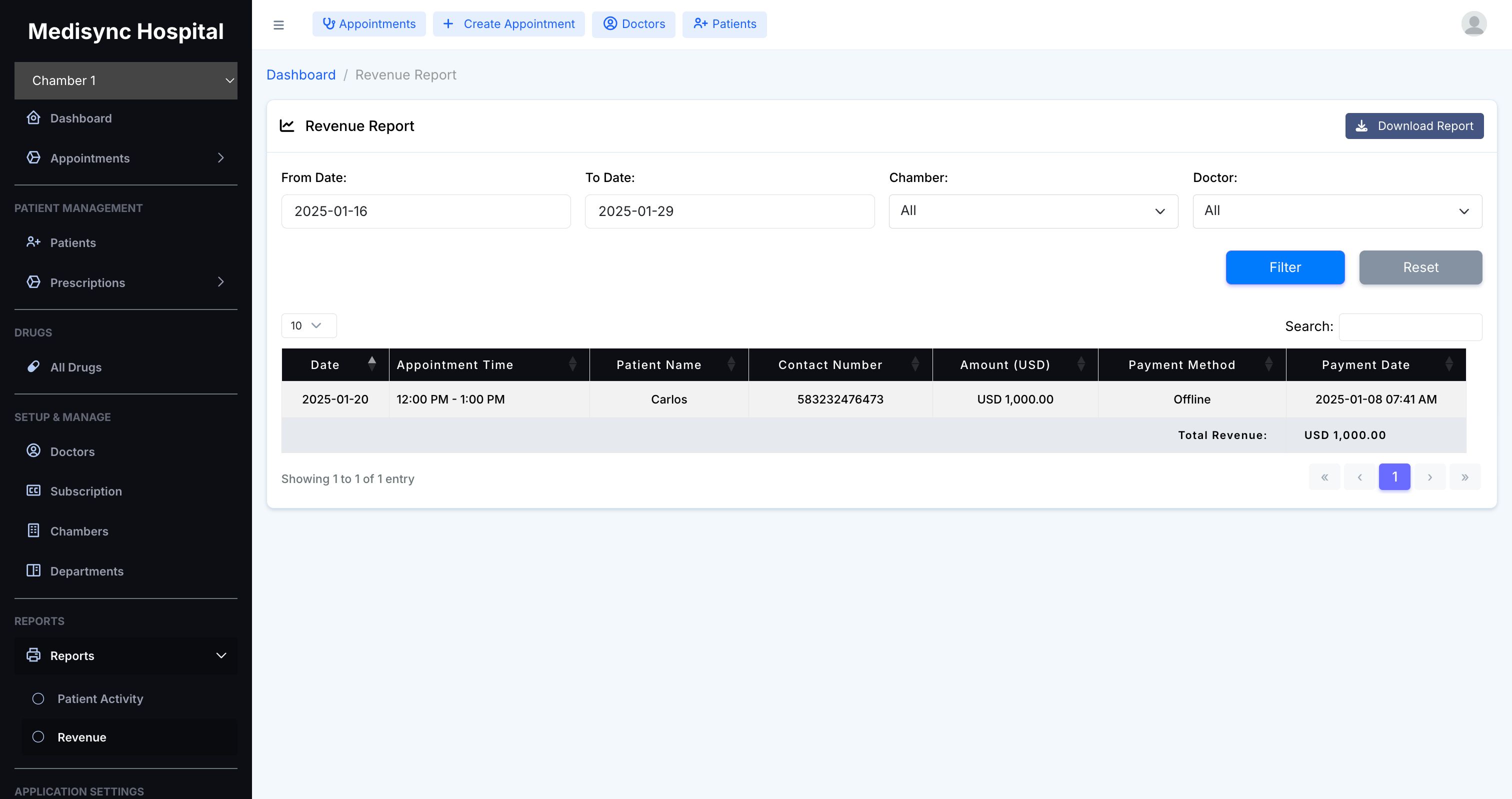
Task: Open the Doctor filter dropdown
Action: (1336, 211)
